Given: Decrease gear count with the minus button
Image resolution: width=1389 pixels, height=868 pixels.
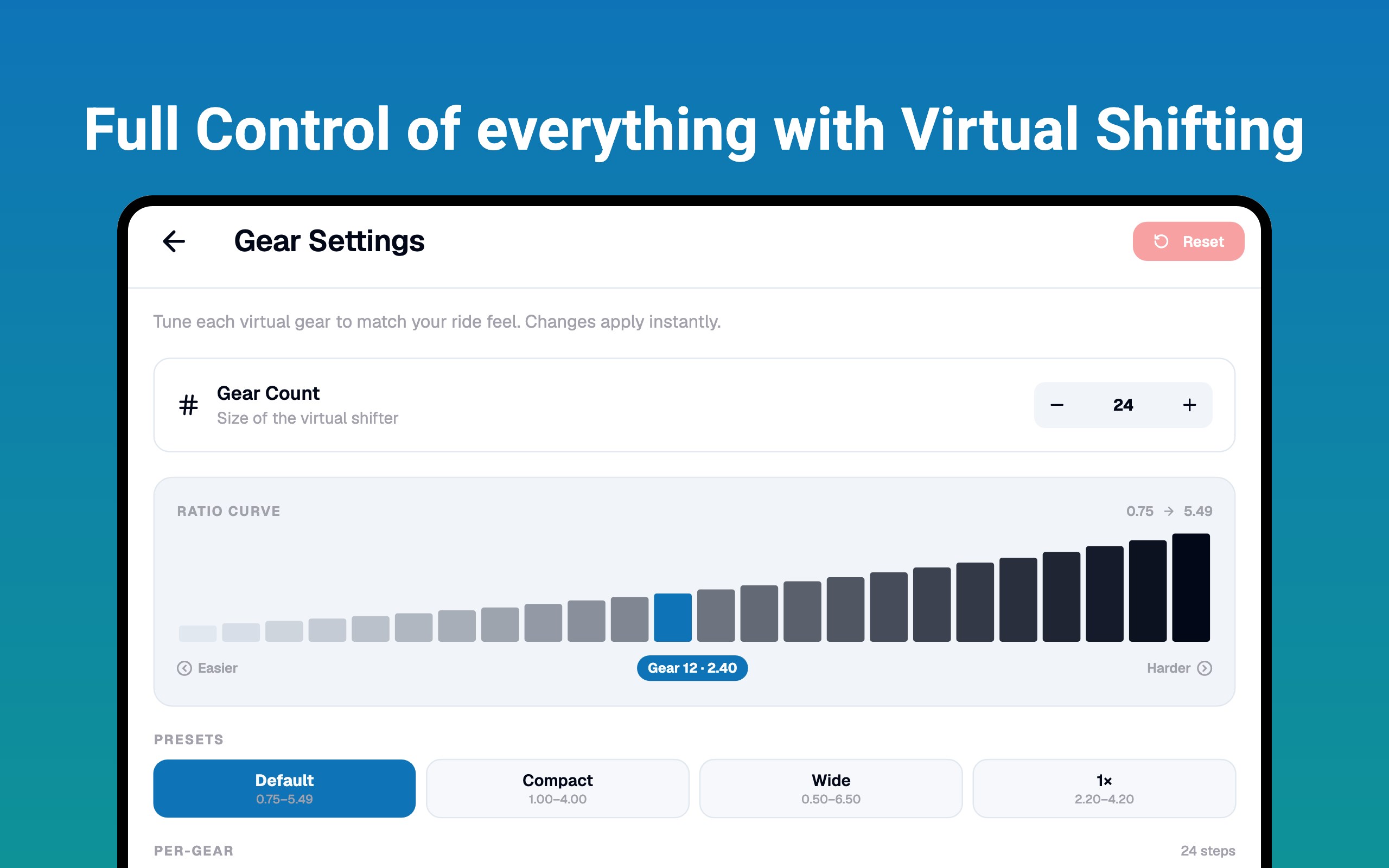Looking at the screenshot, I should (x=1057, y=405).
